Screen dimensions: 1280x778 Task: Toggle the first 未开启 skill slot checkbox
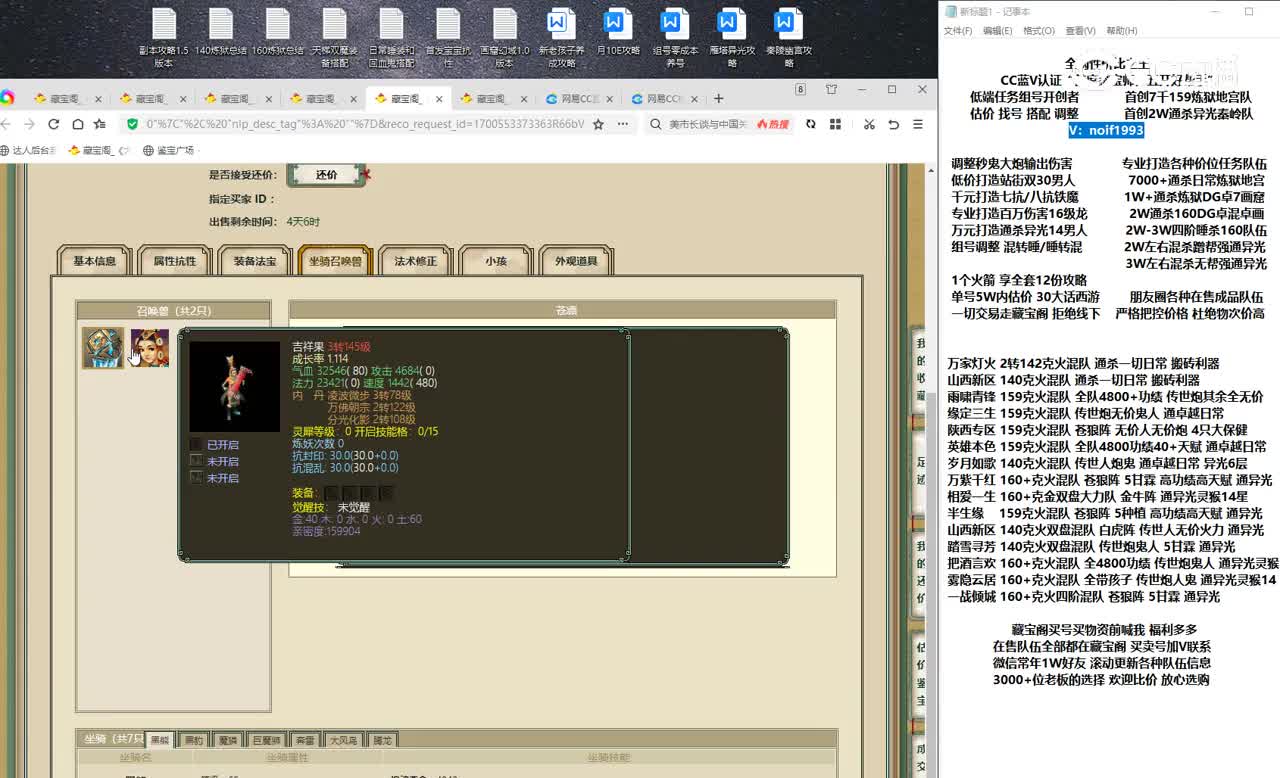pos(196,461)
